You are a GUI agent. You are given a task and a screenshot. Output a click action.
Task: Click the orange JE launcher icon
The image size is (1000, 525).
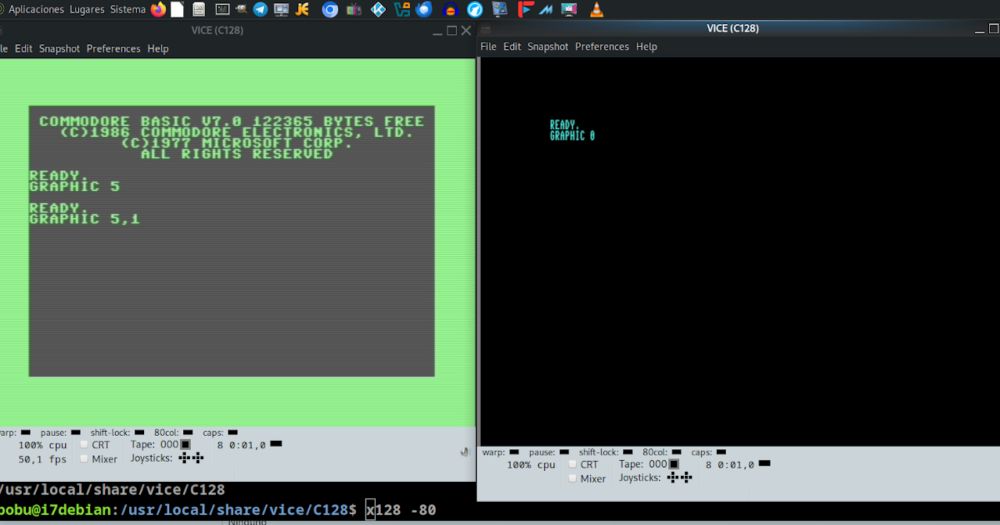[302, 10]
